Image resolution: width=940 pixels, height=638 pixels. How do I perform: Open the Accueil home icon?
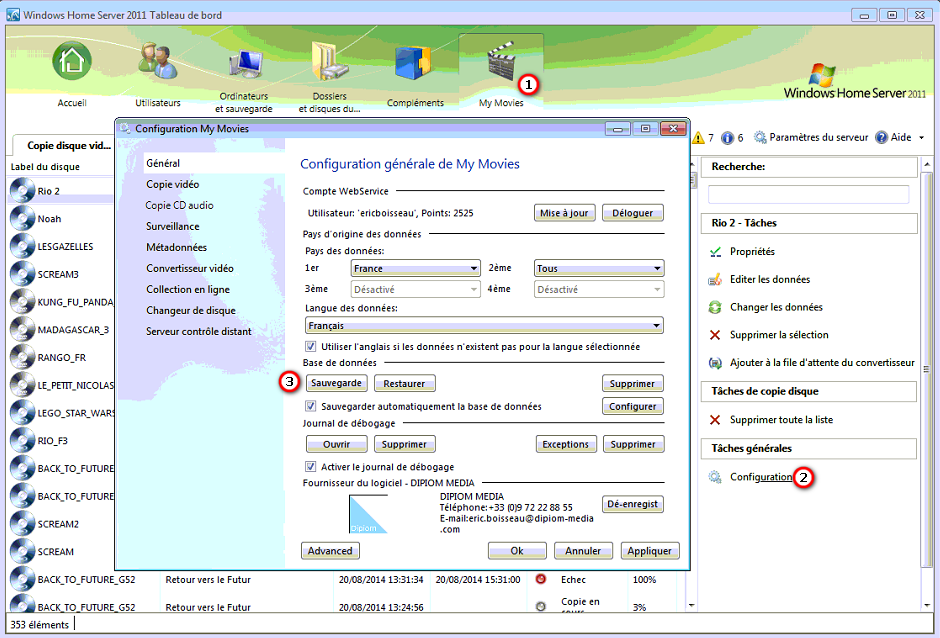[x=72, y=61]
